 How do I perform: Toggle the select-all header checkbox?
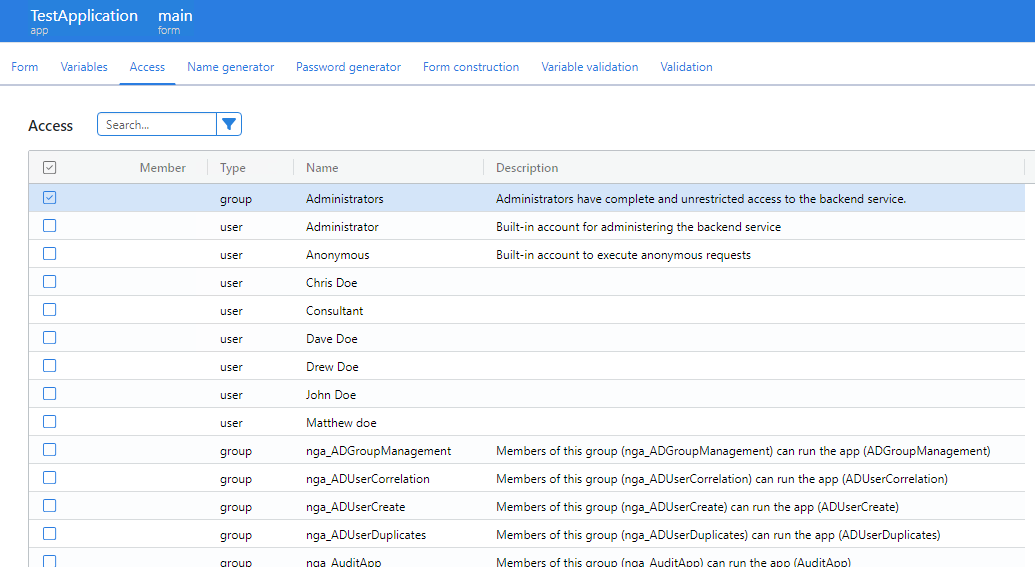[x=50, y=168]
